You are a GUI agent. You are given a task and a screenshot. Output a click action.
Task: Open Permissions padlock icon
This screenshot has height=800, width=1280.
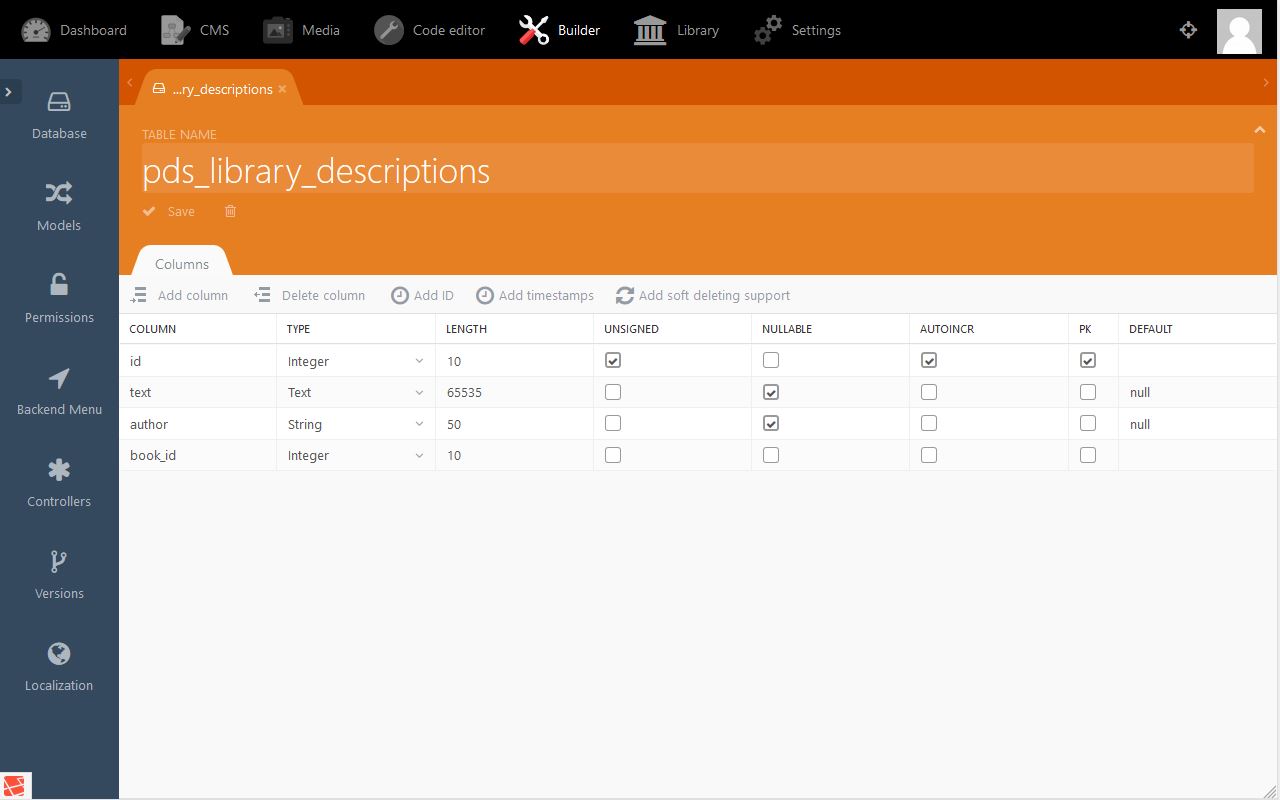click(x=59, y=285)
